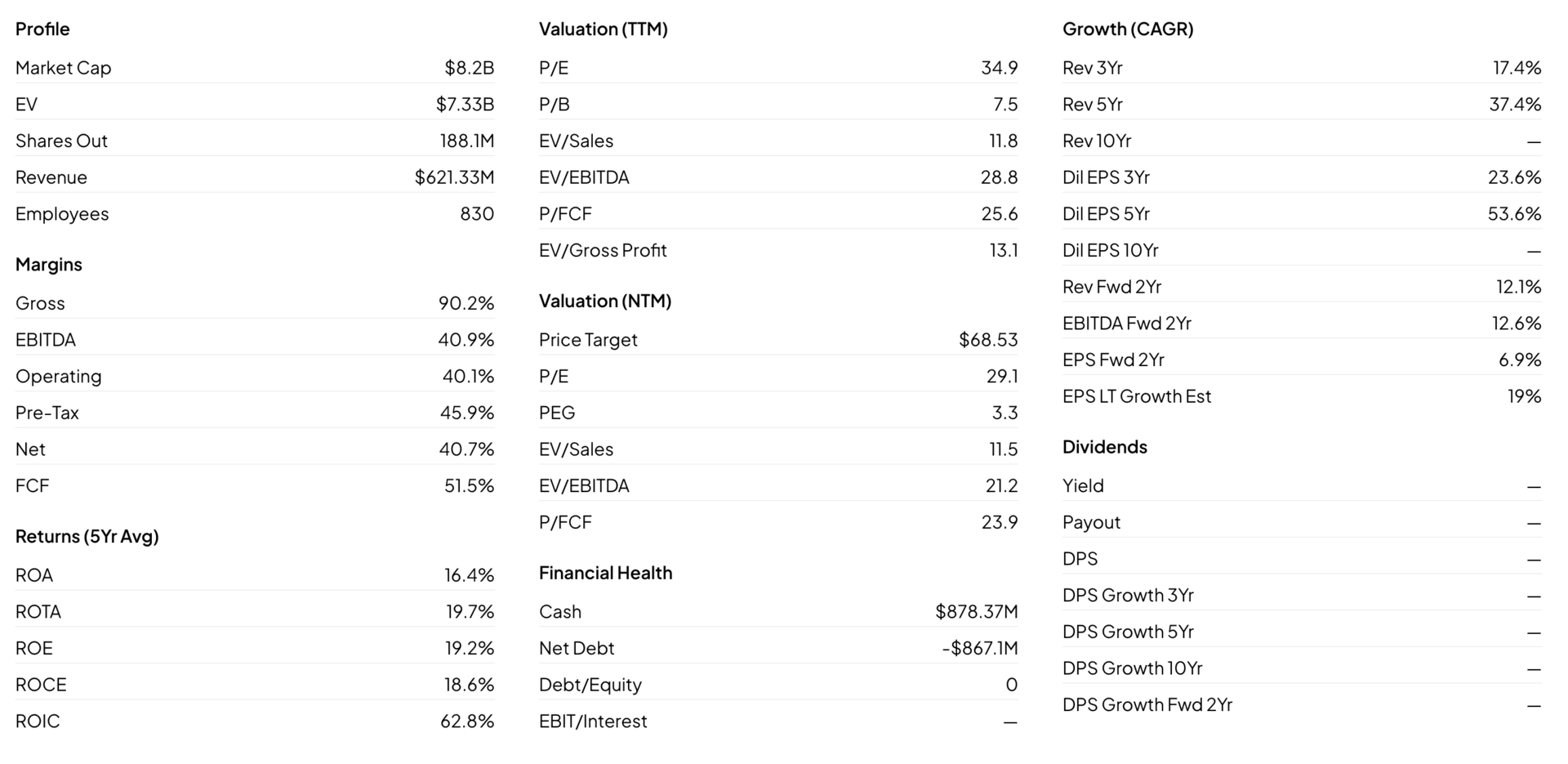Select the Financial Health section heading
Image resolution: width=1568 pixels, height=764 pixels.
[605, 574]
